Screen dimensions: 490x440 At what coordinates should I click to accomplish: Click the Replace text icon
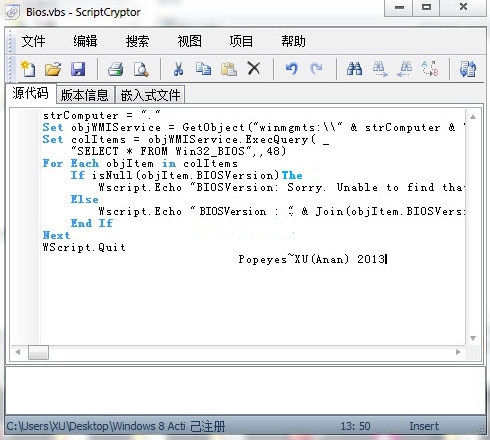pos(430,69)
